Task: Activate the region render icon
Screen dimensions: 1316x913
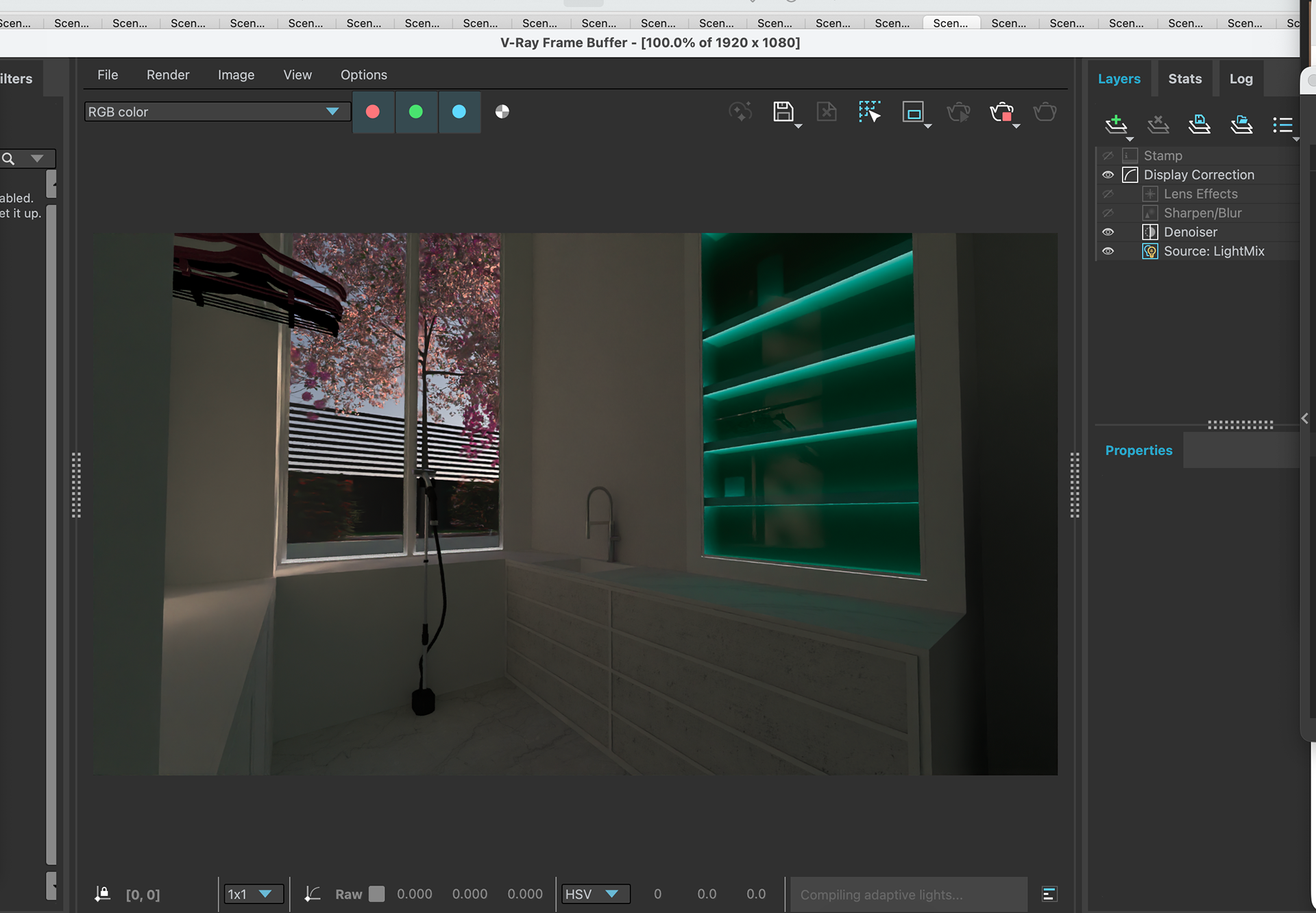Action: pos(913,112)
